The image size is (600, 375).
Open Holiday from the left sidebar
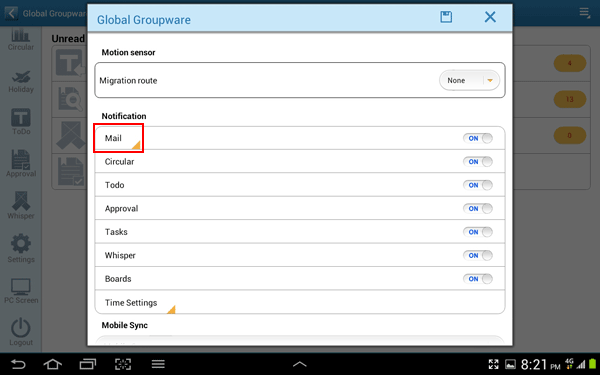[x=21, y=81]
